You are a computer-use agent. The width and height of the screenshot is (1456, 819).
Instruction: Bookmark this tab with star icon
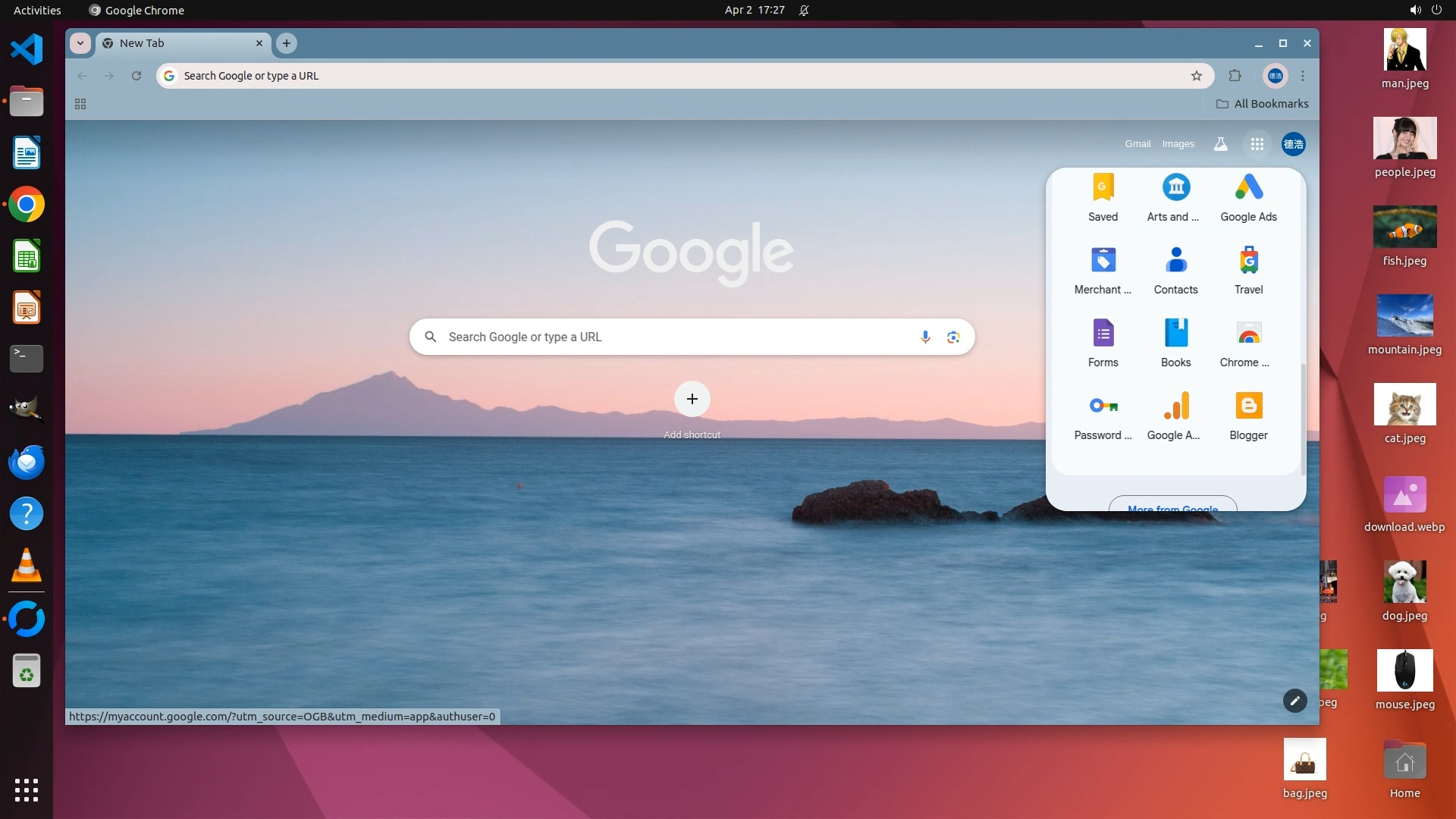click(x=1197, y=76)
